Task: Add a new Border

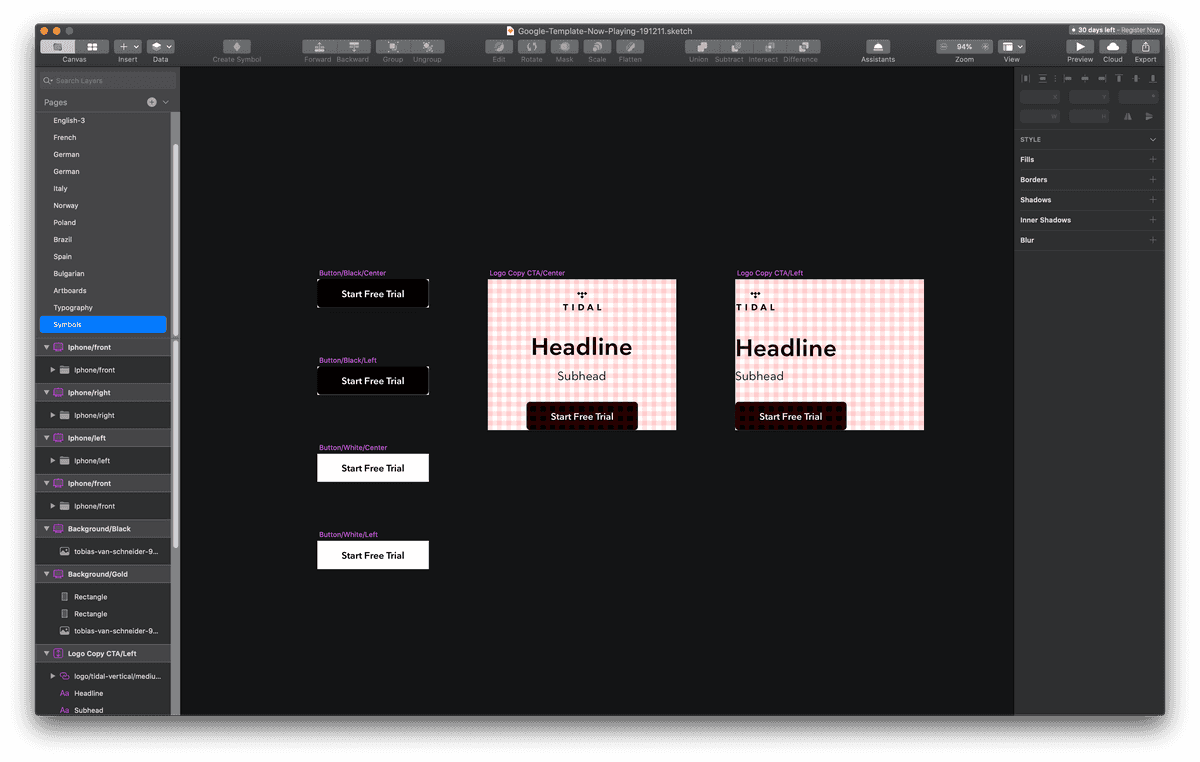Action: coord(1152,180)
